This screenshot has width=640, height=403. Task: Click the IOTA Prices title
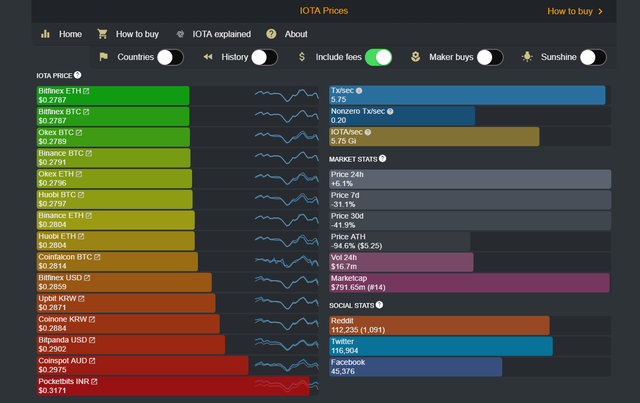tap(324, 11)
